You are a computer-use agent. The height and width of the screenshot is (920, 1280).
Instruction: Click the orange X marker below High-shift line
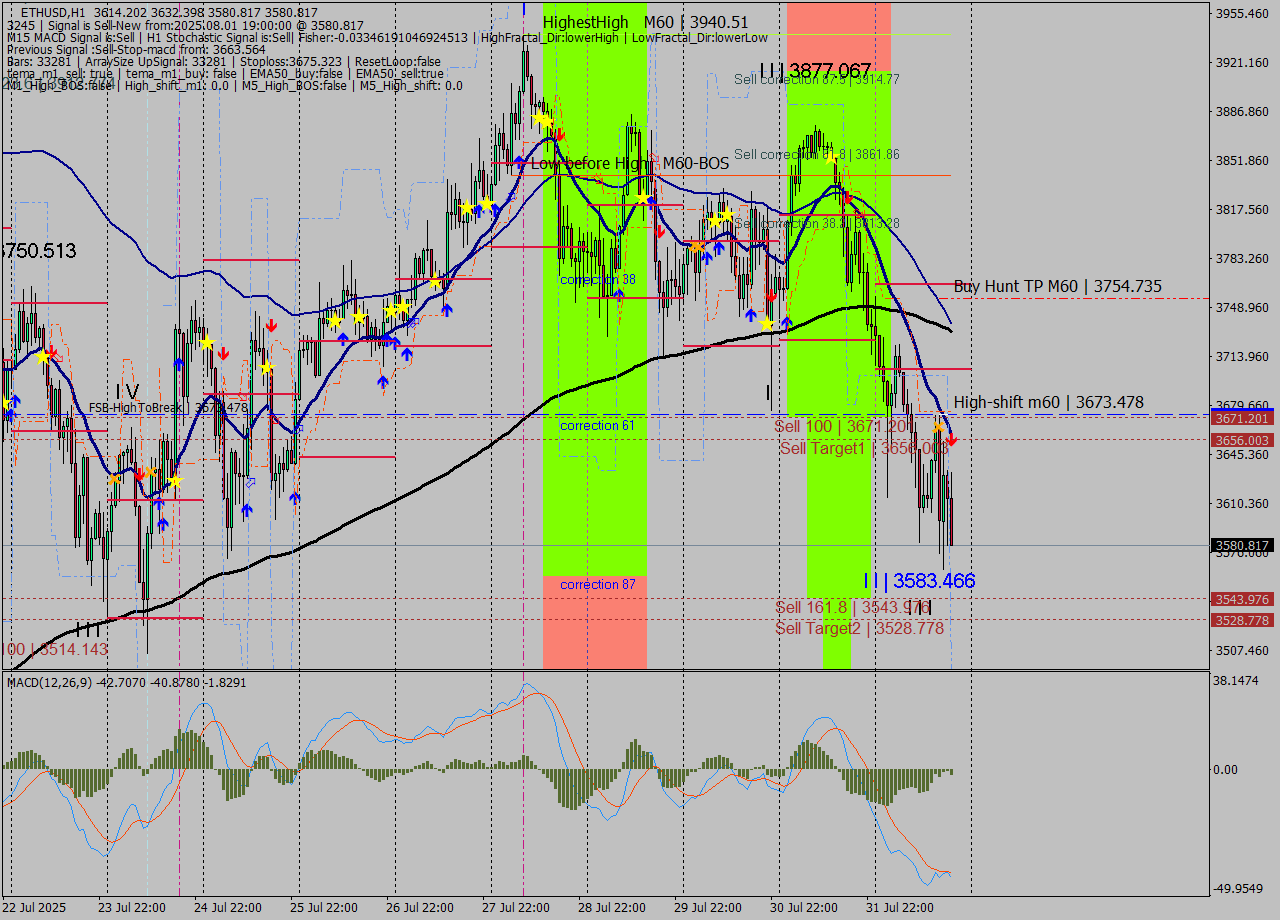coord(938,427)
